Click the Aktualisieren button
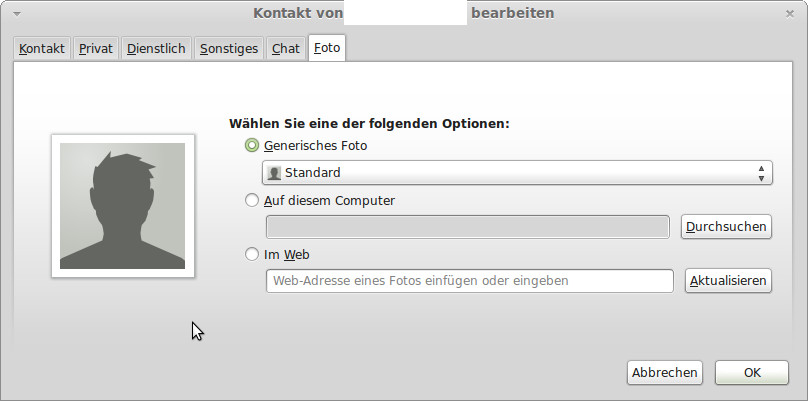808x401 pixels. (x=728, y=281)
